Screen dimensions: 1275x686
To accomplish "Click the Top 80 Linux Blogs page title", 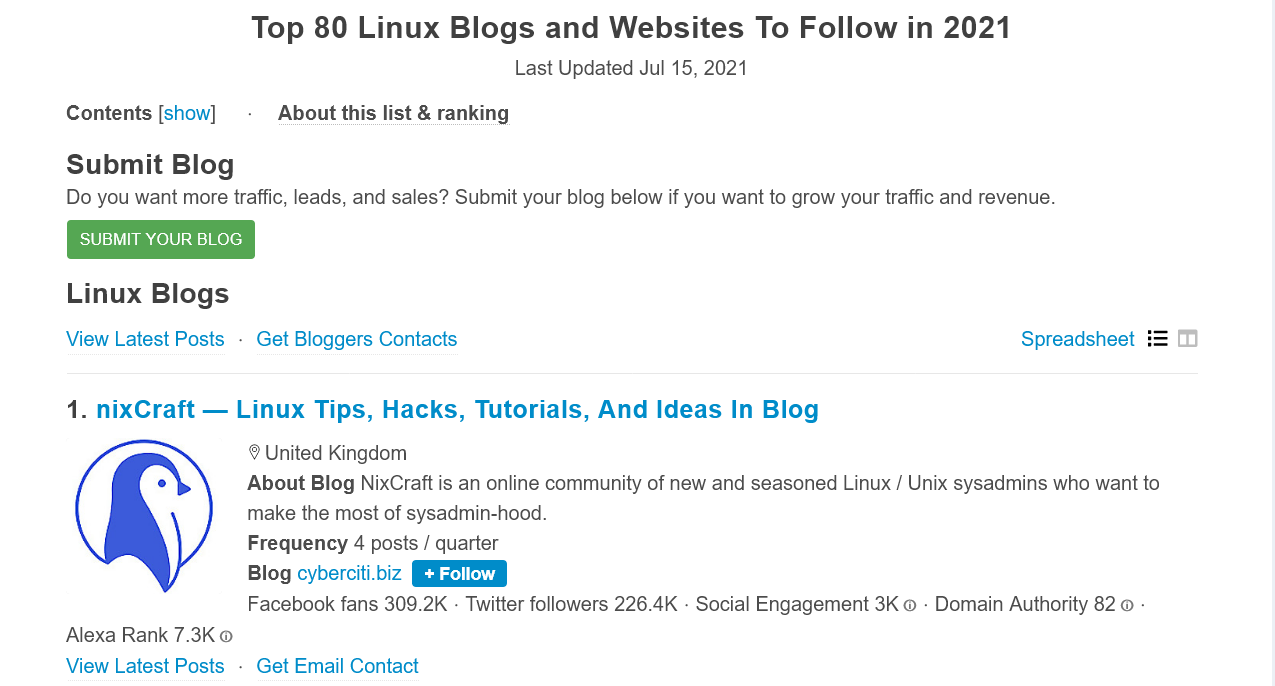I will pyautogui.click(x=631, y=27).
